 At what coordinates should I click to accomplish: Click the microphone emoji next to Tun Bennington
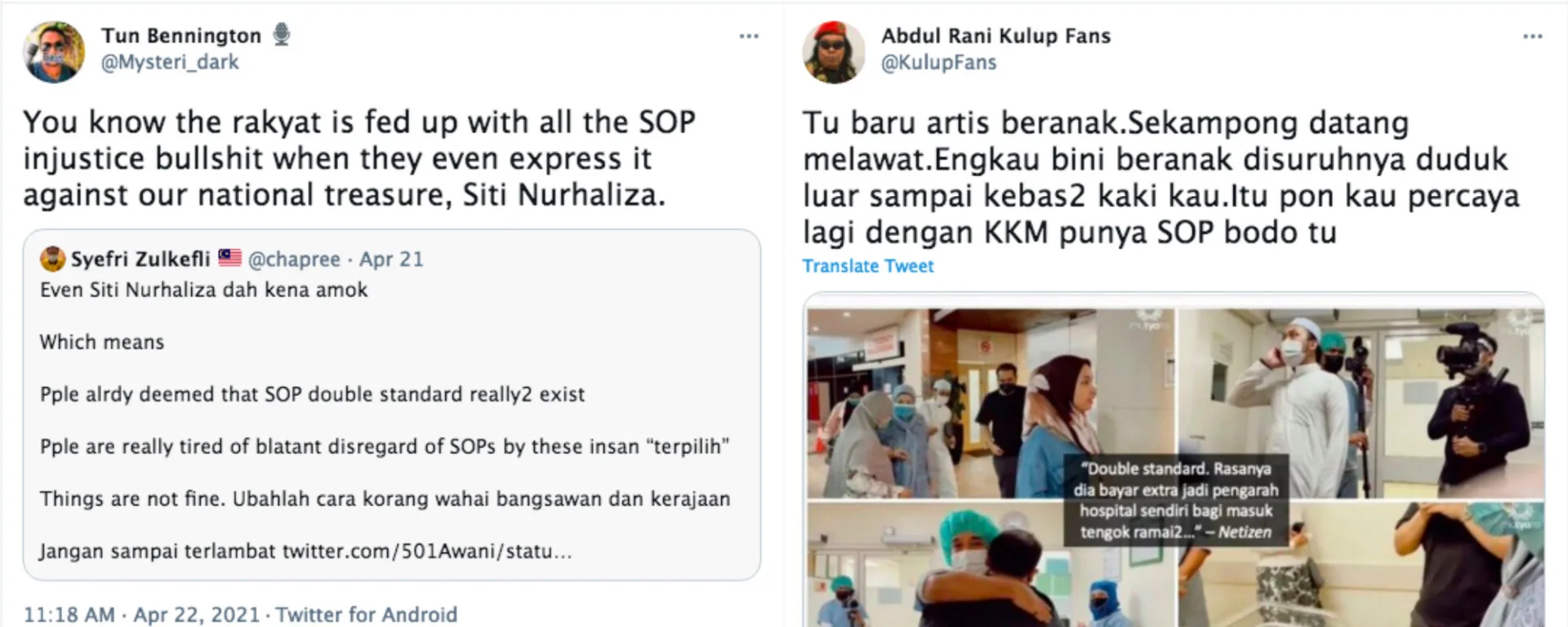tap(282, 35)
